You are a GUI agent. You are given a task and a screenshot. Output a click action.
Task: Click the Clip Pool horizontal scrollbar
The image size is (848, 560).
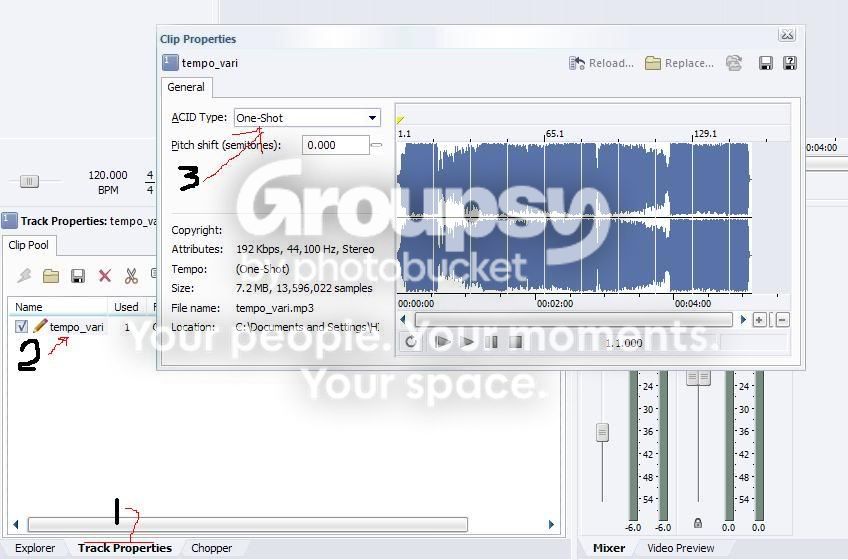click(x=248, y=524)
